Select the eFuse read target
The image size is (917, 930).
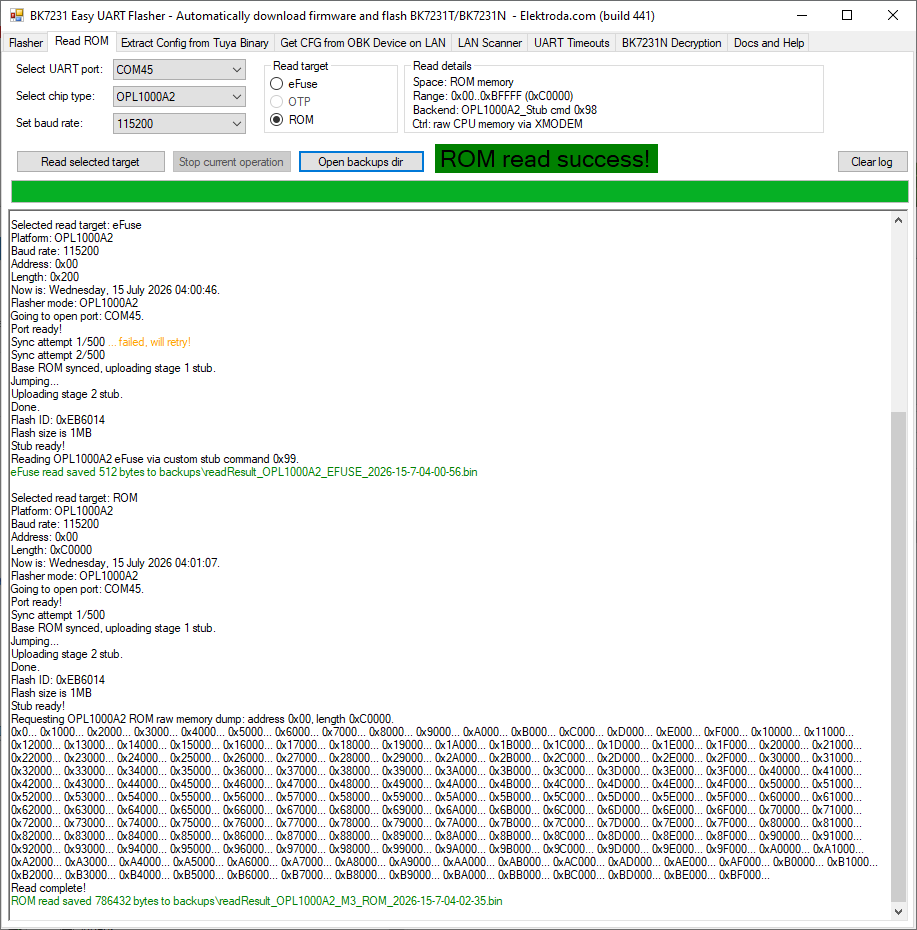[294, 84]
